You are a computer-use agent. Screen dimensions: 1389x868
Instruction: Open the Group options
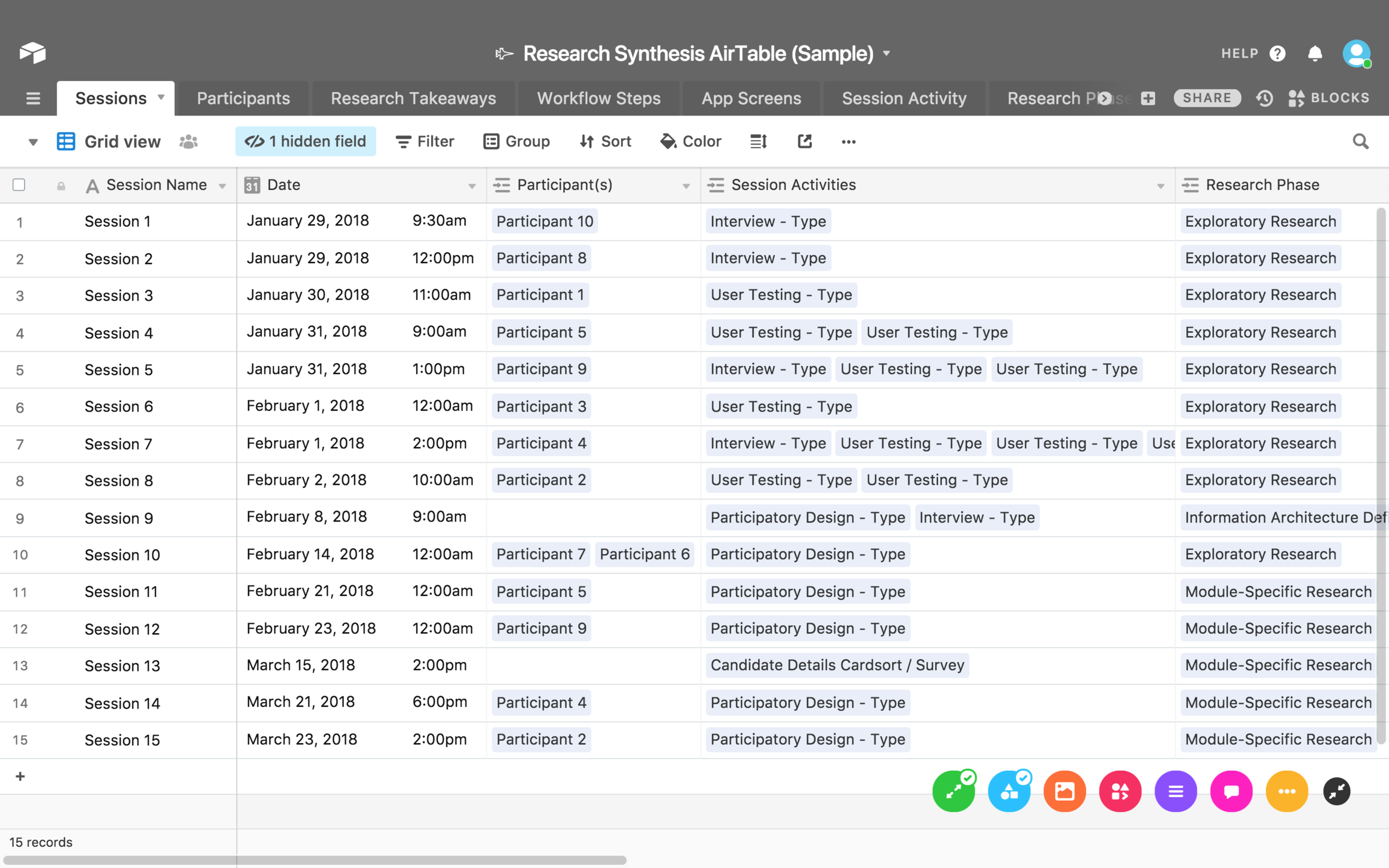click(517, 141)
